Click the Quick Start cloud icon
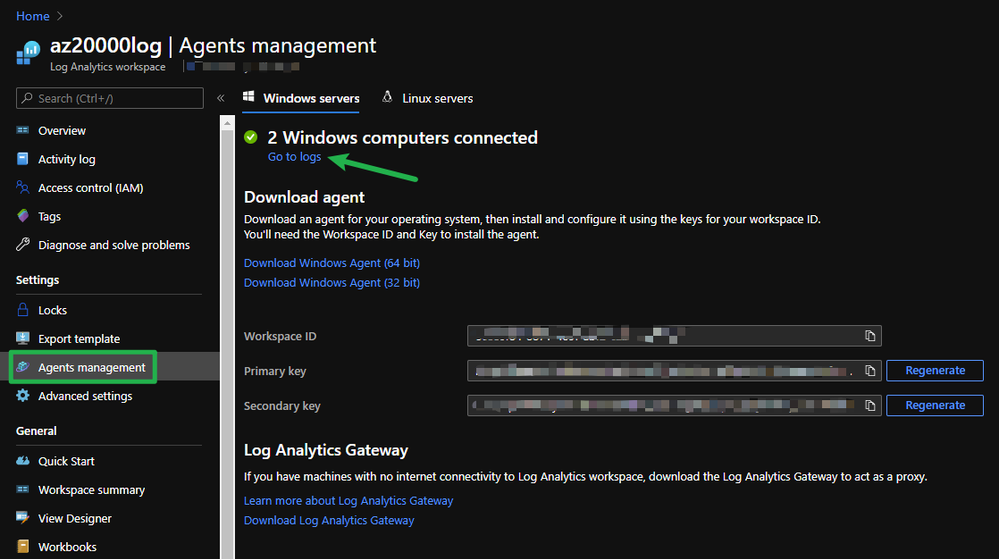This screenshot has width=999, height=559. click(x=23, y=461)
